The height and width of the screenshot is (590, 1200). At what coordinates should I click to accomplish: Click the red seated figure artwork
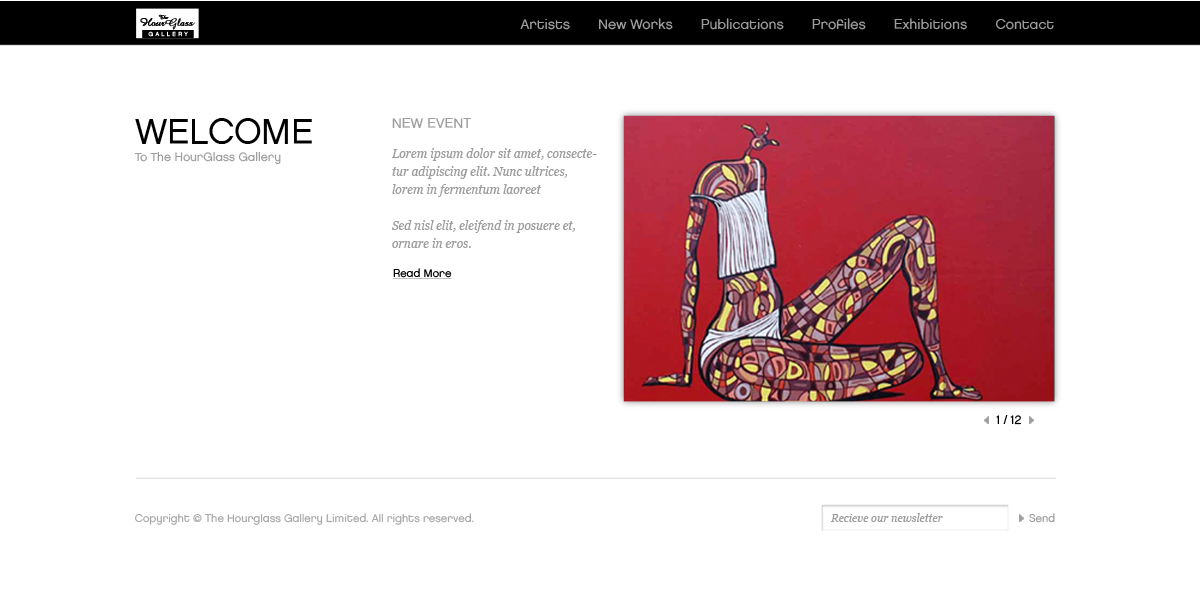[838, 257]
